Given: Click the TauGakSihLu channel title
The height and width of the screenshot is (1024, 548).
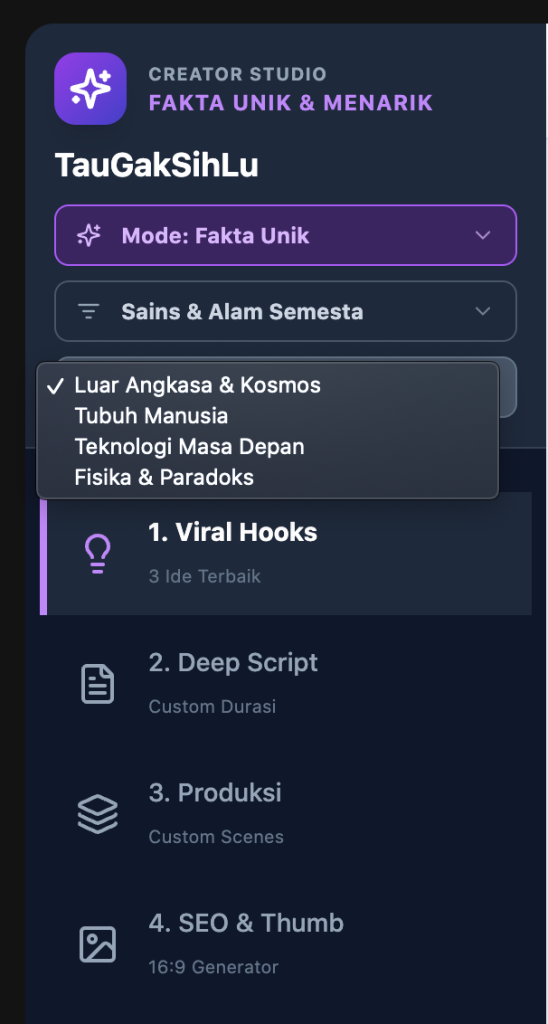Looking at the screenshot, I should coord(156,166).
